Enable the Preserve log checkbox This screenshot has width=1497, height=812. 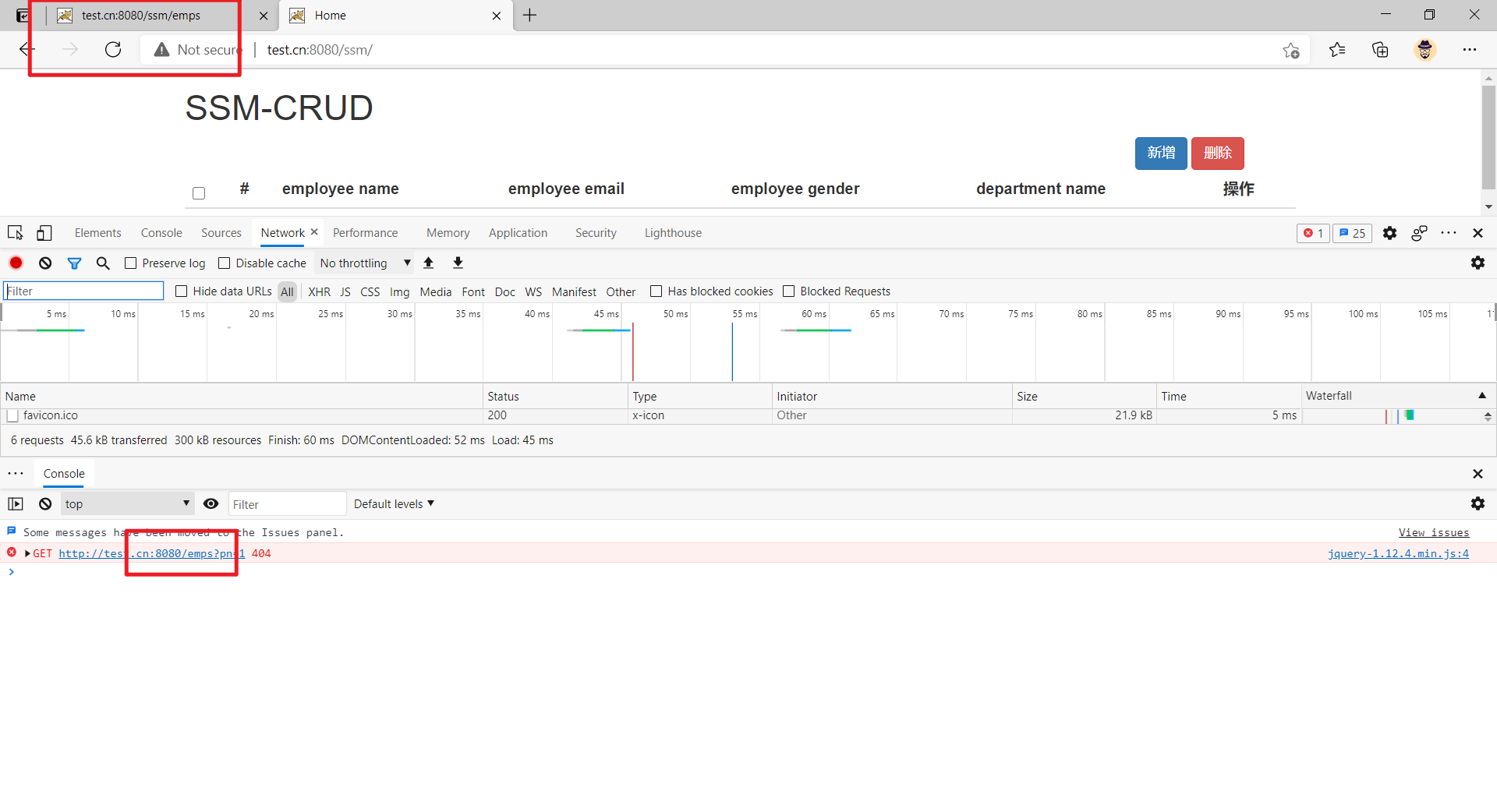pyautogui.click(x=131, y=263)
